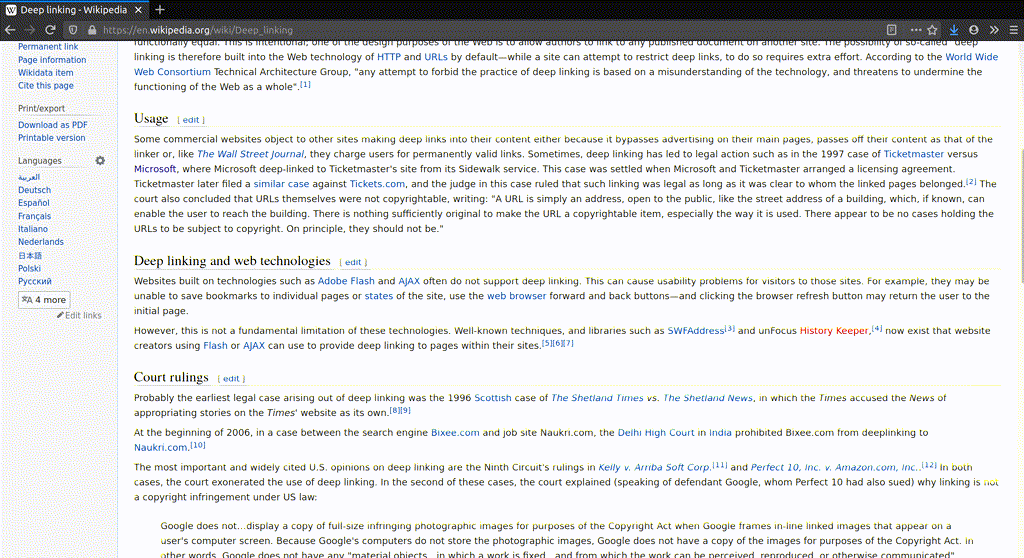
Task: Open the downloads arrow icon
Action: (954, 30)
